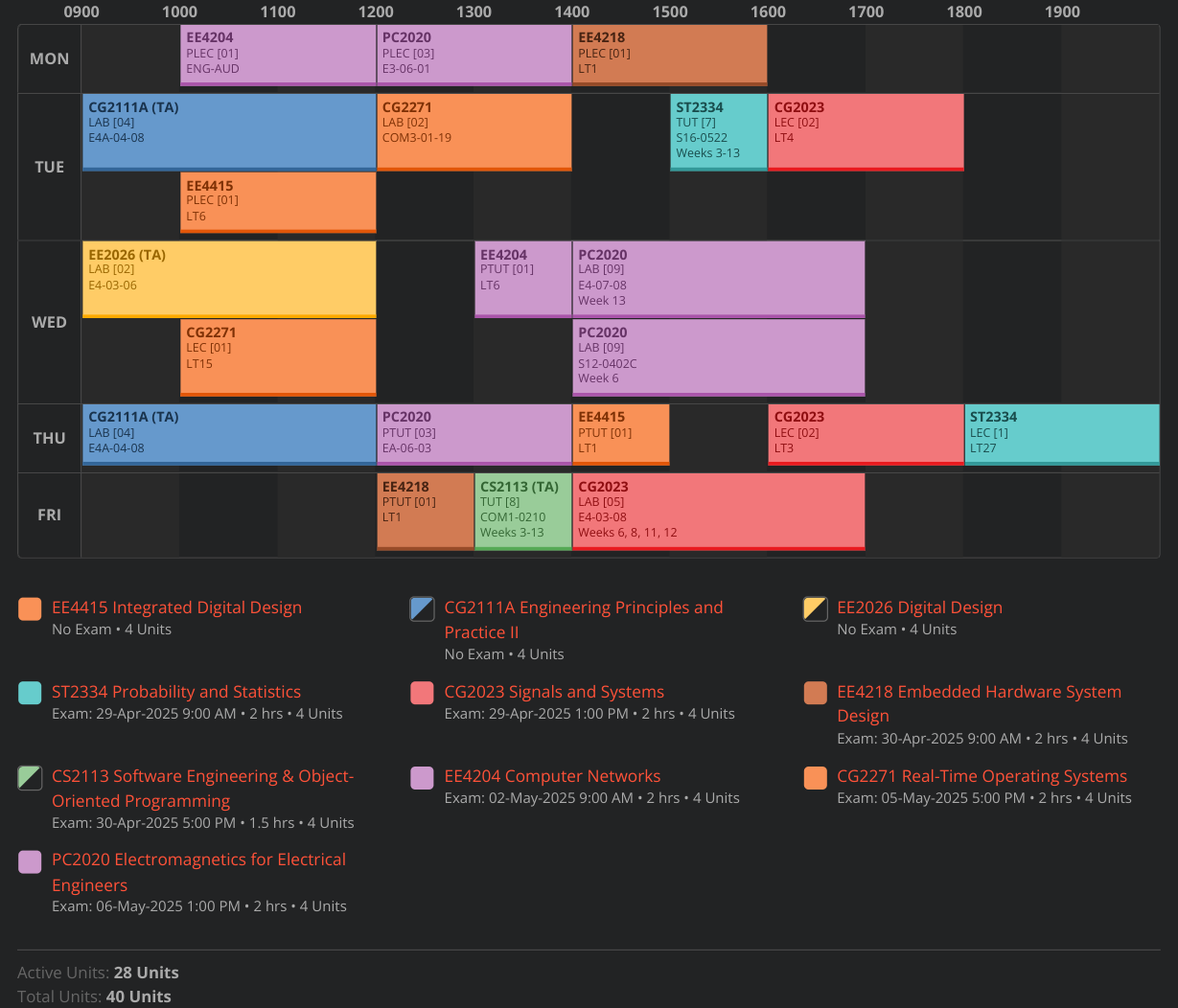Click the ST2334 teal color swatch
The height and width of the screenshot is (1008, 1178).
click(30, 694)
